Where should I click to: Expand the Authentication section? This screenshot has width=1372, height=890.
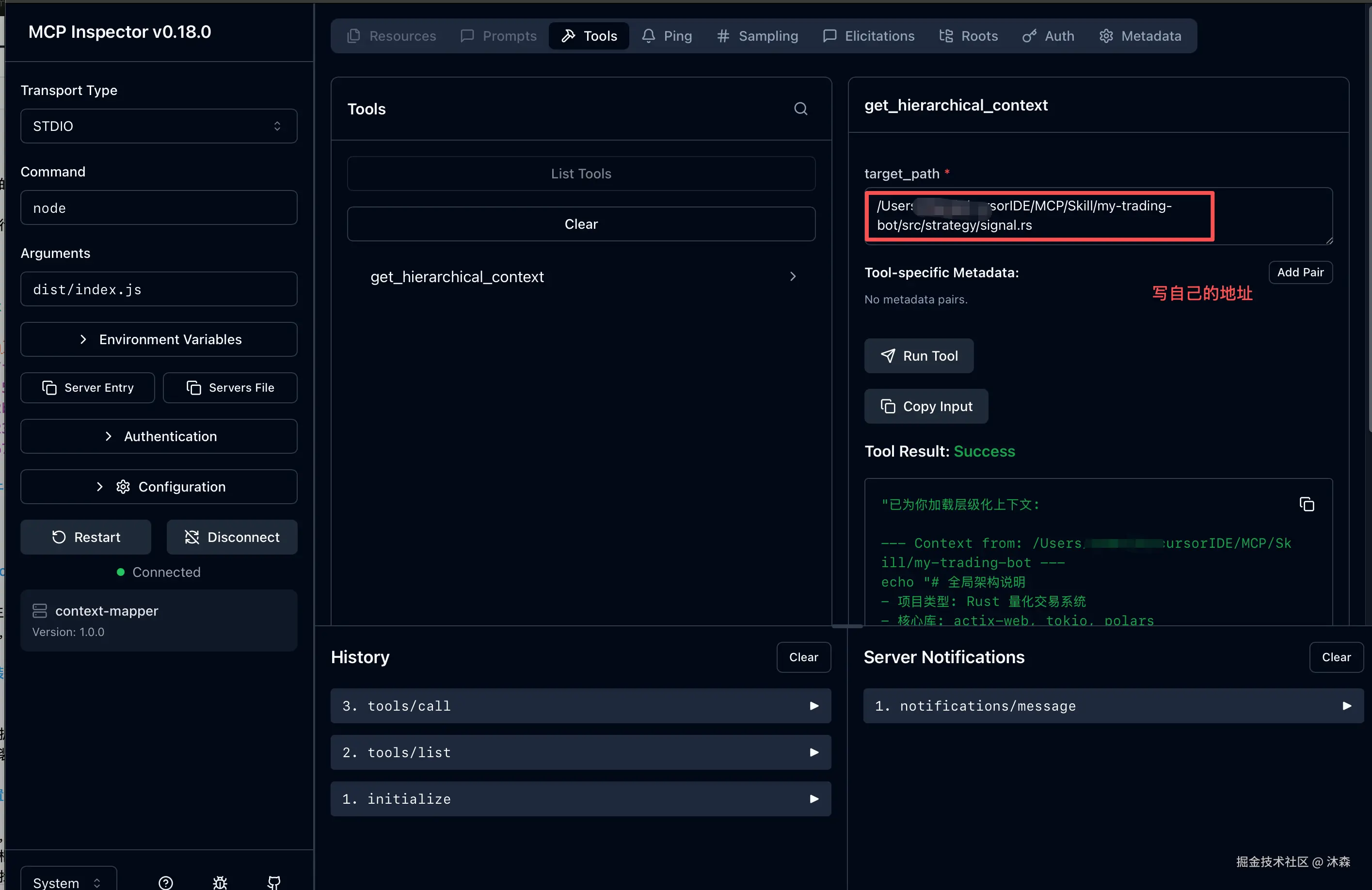coord(159,436)
